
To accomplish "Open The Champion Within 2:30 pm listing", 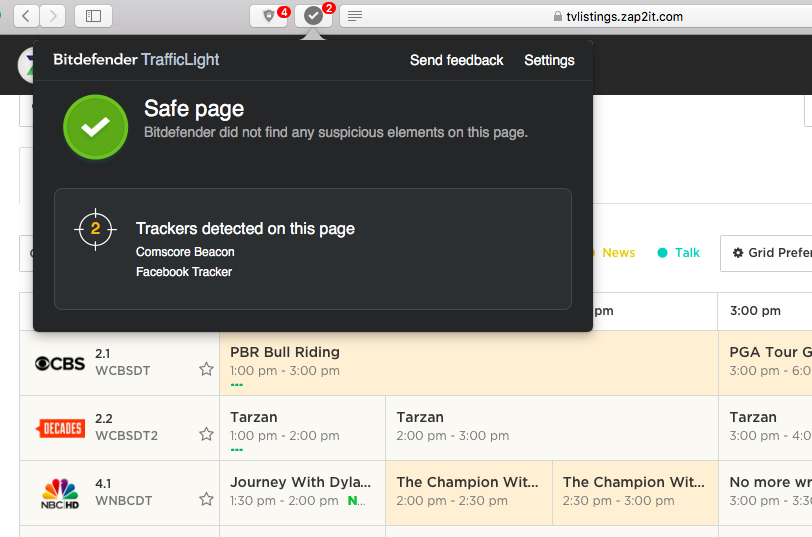I will pos(635,493).
